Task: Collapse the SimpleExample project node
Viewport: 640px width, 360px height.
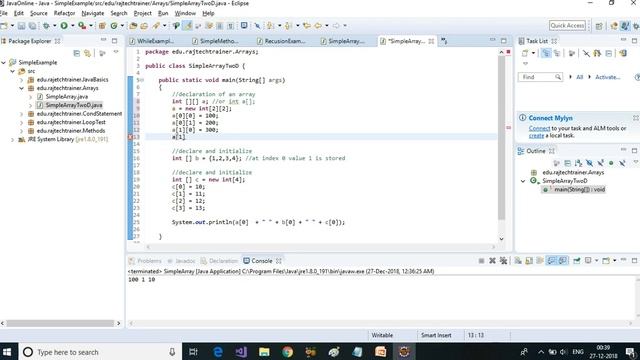Action: click(x=4, y=62)
